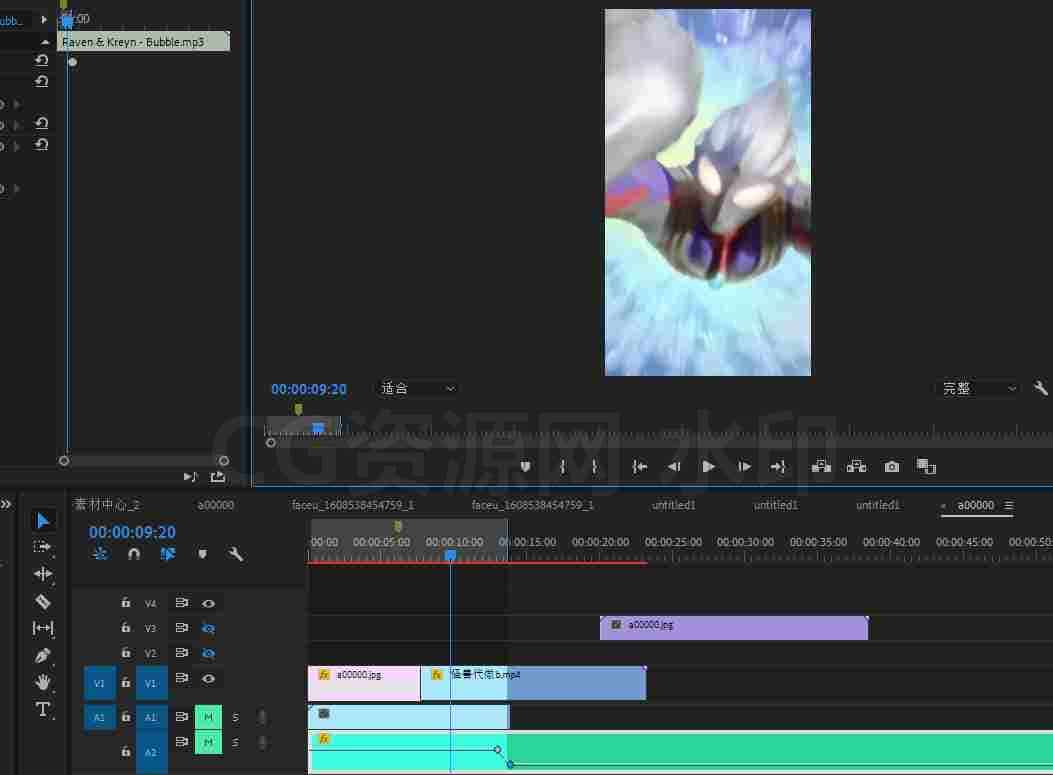This screenshot has height=775, width=1053.
Task: Pick the Ripple Edit tool
Action: click(42, 574)
